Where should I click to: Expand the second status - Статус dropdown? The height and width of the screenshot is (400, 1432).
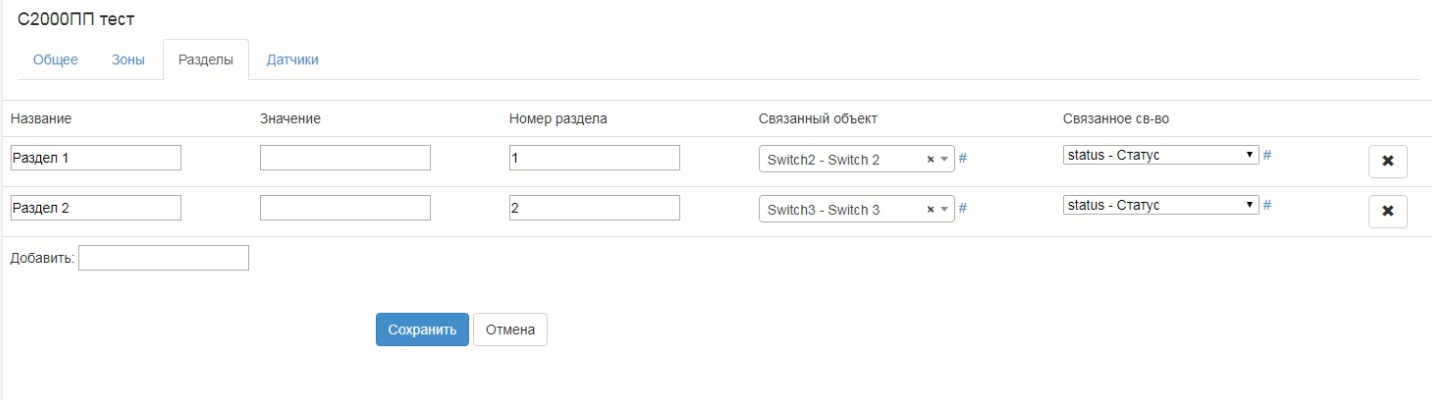[x=1160, y=205]
